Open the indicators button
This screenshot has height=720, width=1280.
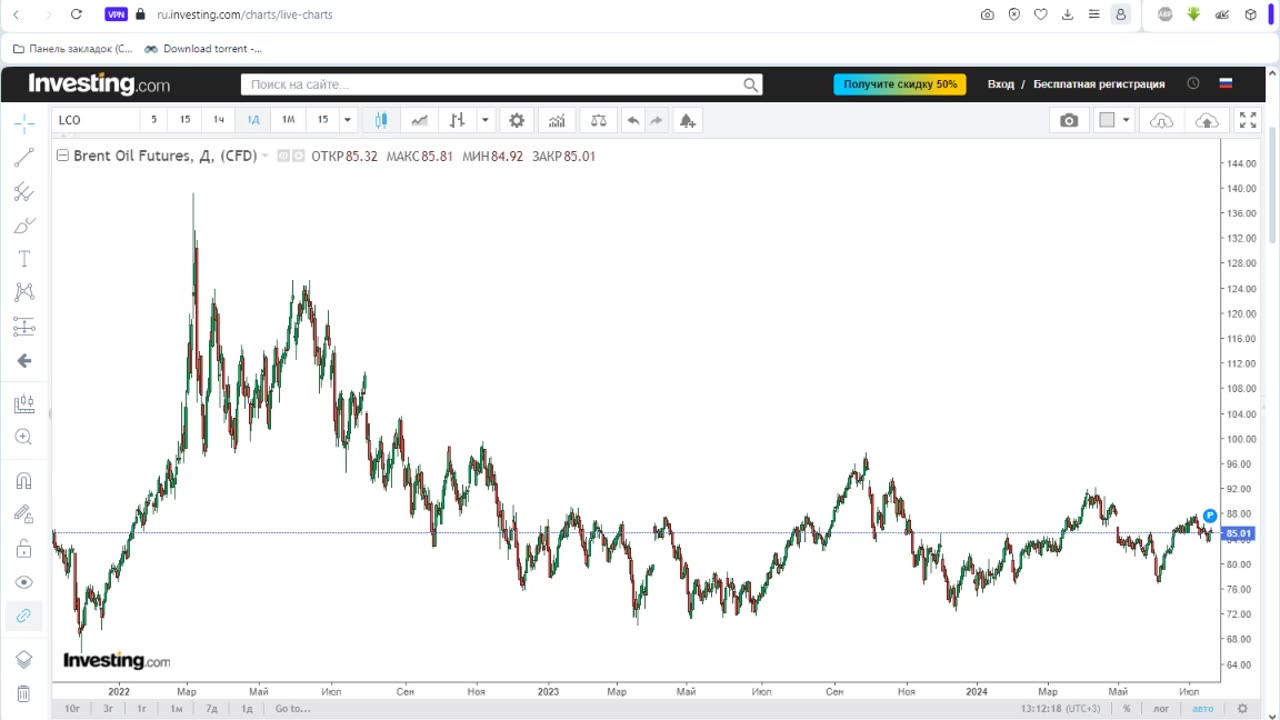557,120
